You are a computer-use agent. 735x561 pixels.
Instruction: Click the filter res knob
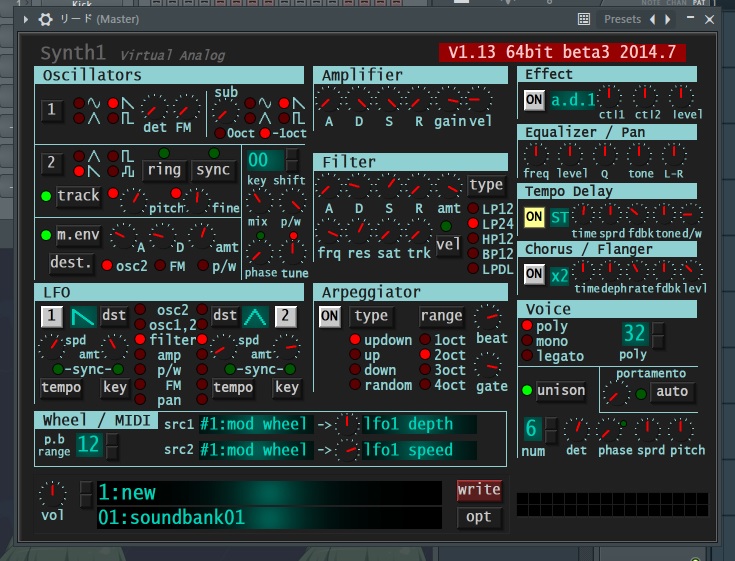(x=359, y=232)
